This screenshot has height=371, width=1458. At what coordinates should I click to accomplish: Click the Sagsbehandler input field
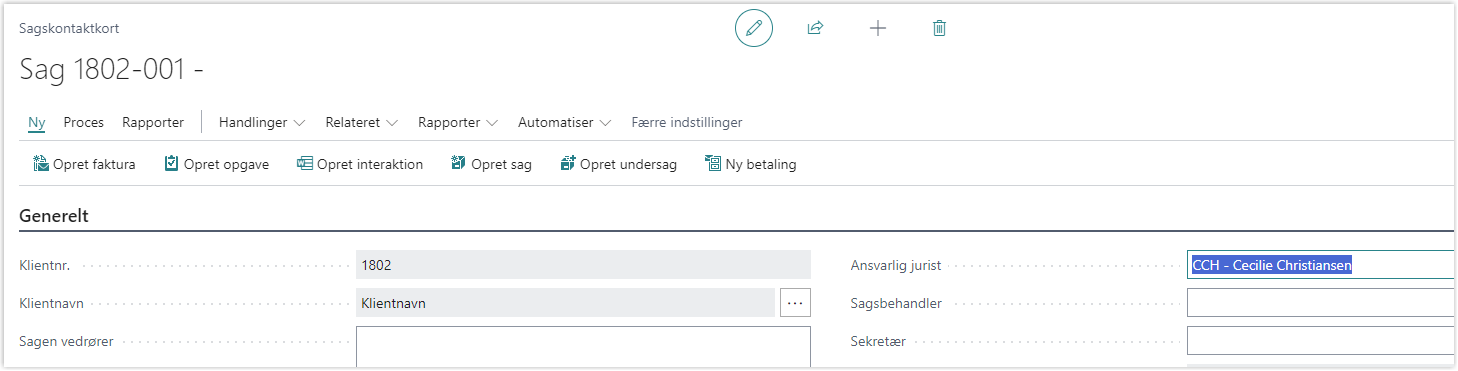pos(1321,303)
